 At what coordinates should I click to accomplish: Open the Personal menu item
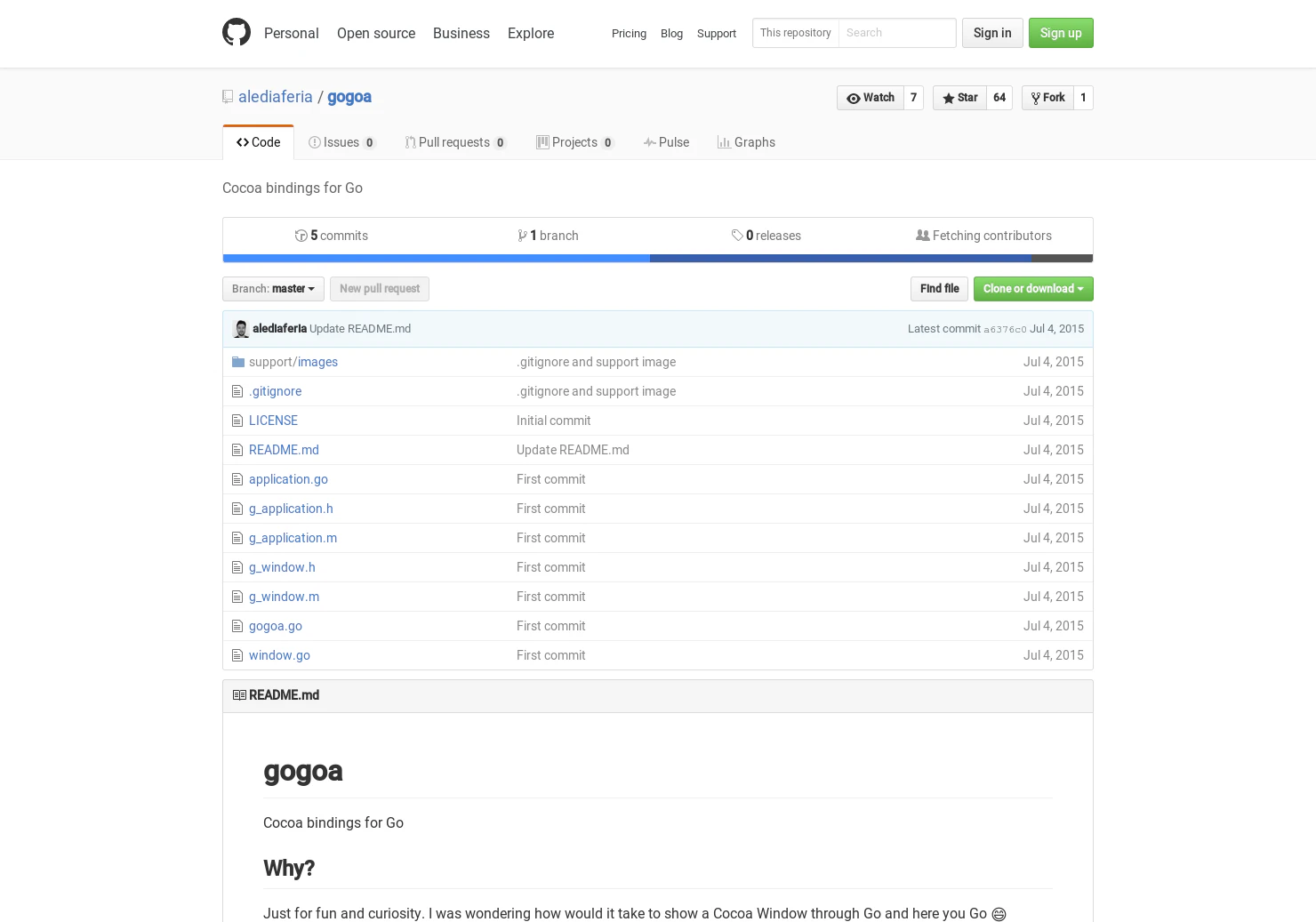[x=292, y=33]
